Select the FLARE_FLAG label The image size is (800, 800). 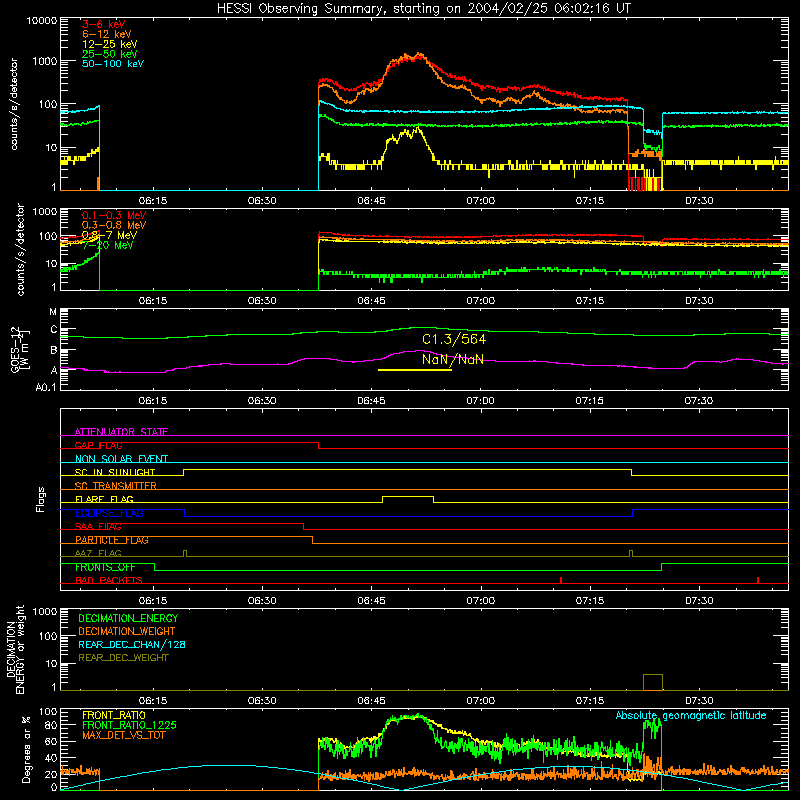pos(104,499)
